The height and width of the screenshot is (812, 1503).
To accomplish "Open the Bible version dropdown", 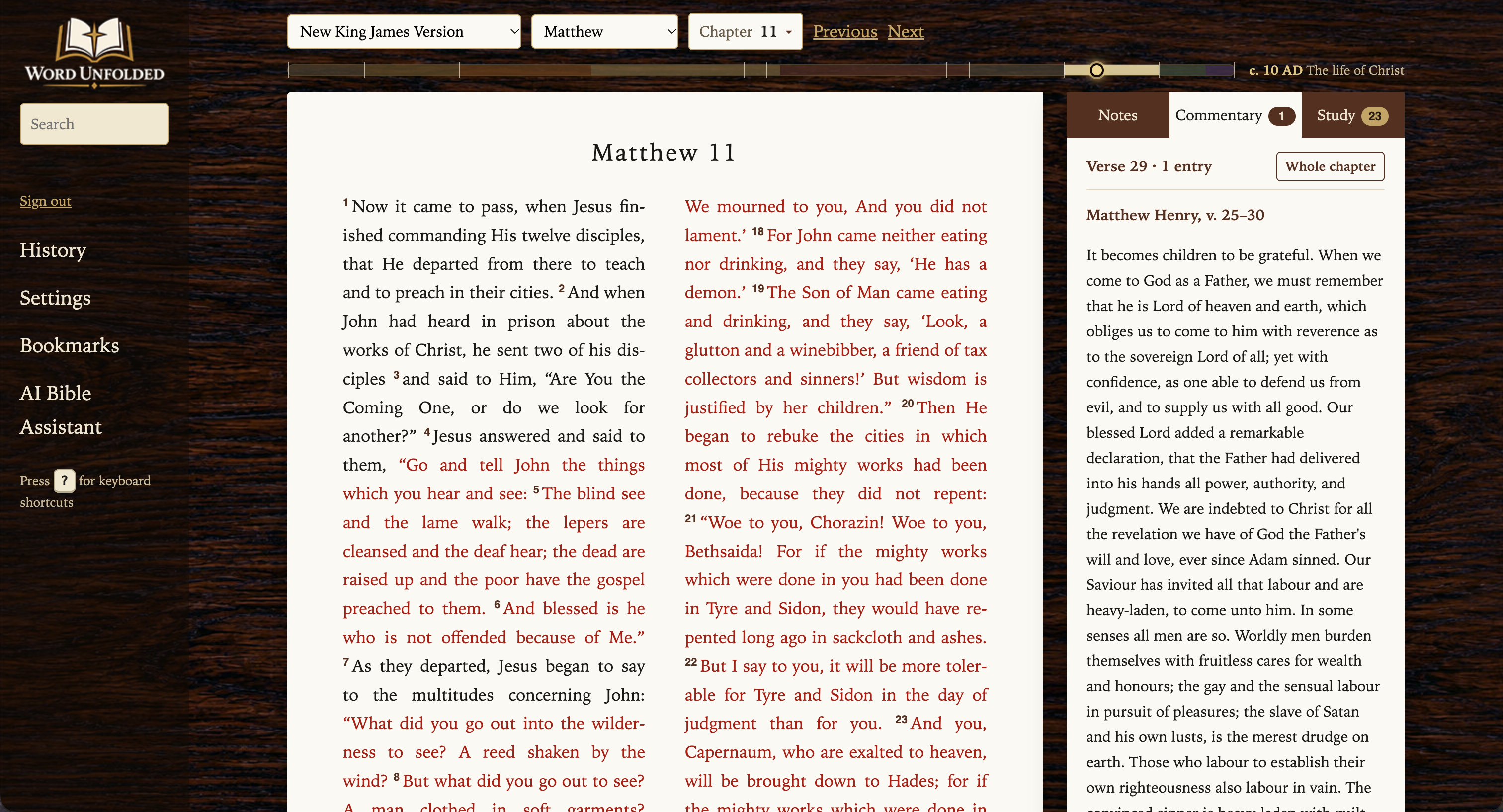I will [404, 31].
